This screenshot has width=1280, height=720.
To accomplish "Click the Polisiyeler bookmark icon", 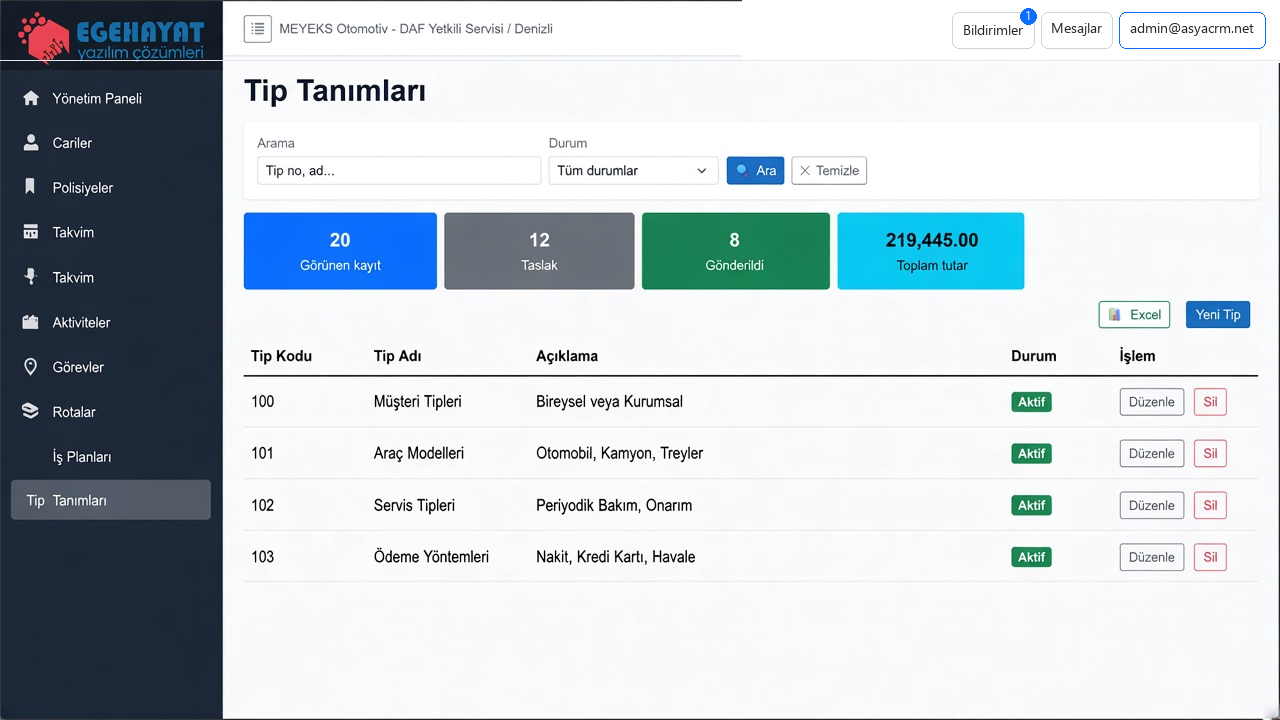I will point(31,187).
